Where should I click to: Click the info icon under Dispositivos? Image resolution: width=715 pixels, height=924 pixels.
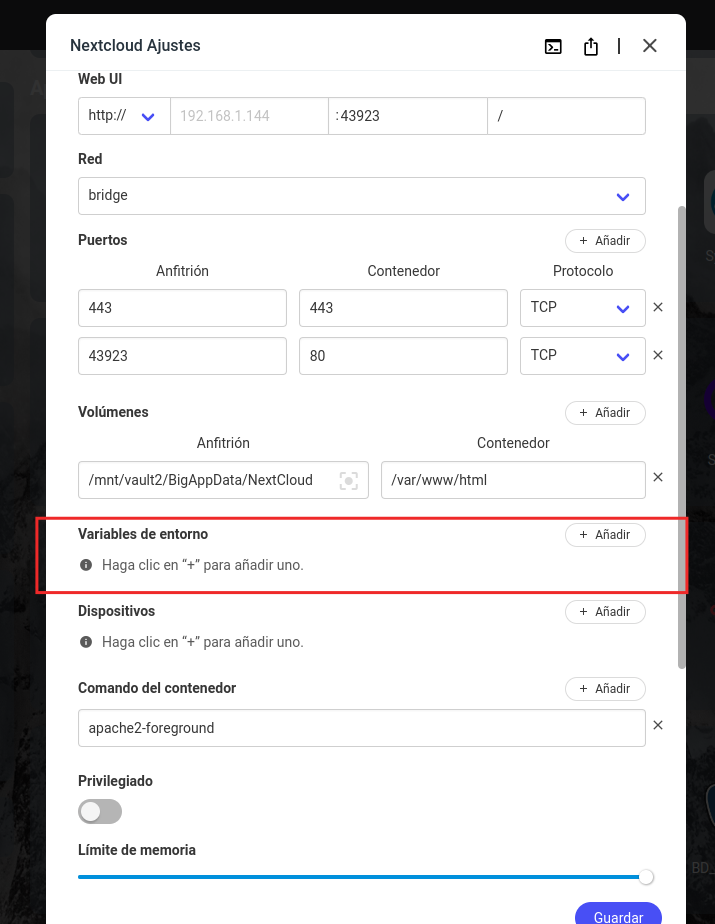pyautogui.click(x=85, y=642)
